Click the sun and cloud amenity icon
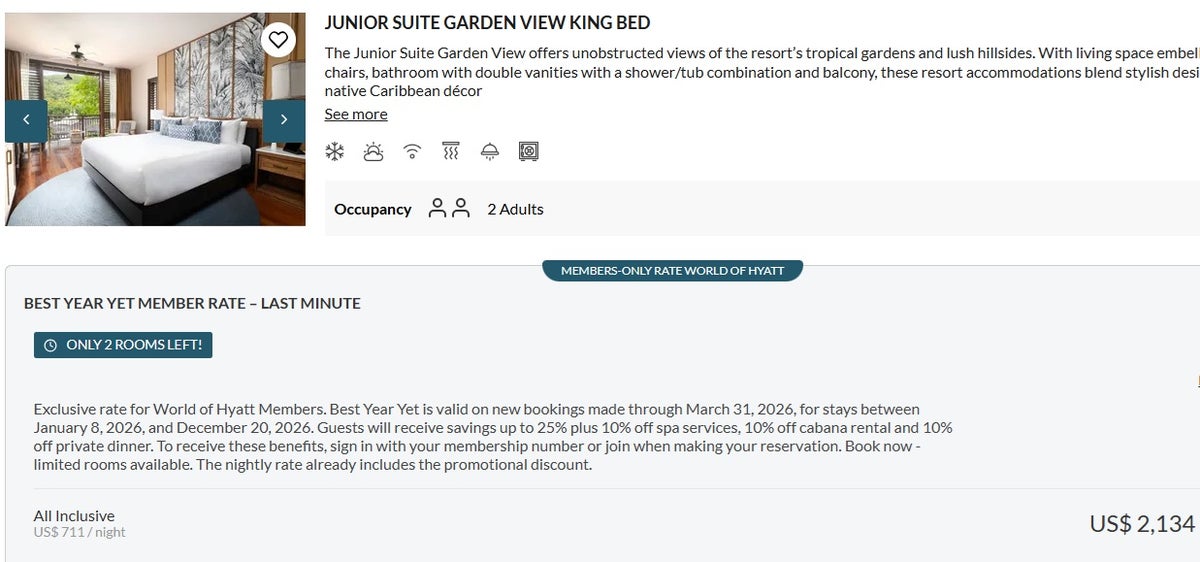This screenshot has height=562, width=1200. [373, 152]
